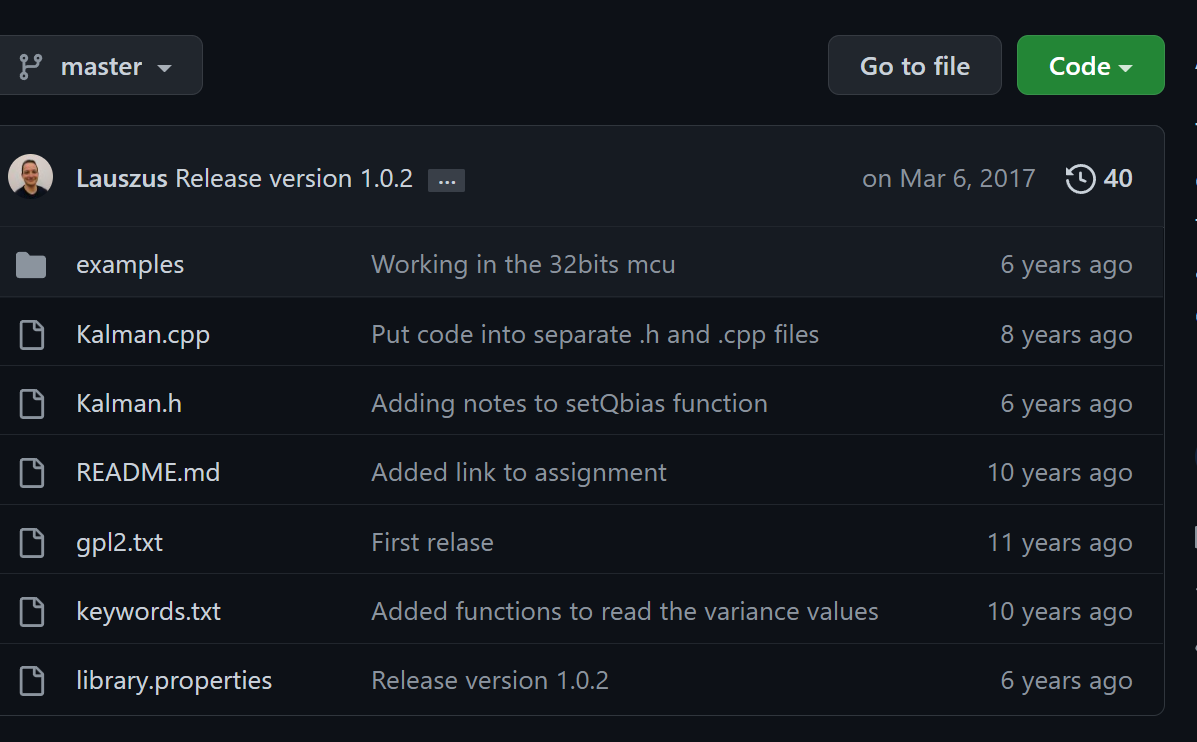
Task: Click the file icon next to keywords.txt
Action: (32, 612)
